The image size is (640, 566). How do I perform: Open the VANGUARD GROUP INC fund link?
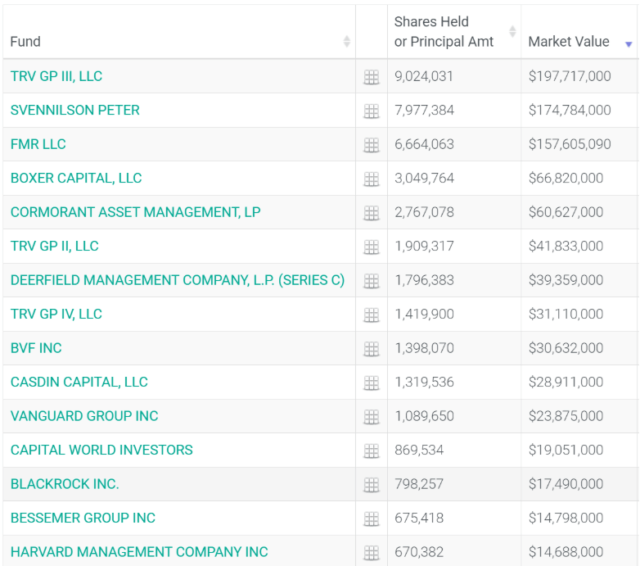point(84,416)
